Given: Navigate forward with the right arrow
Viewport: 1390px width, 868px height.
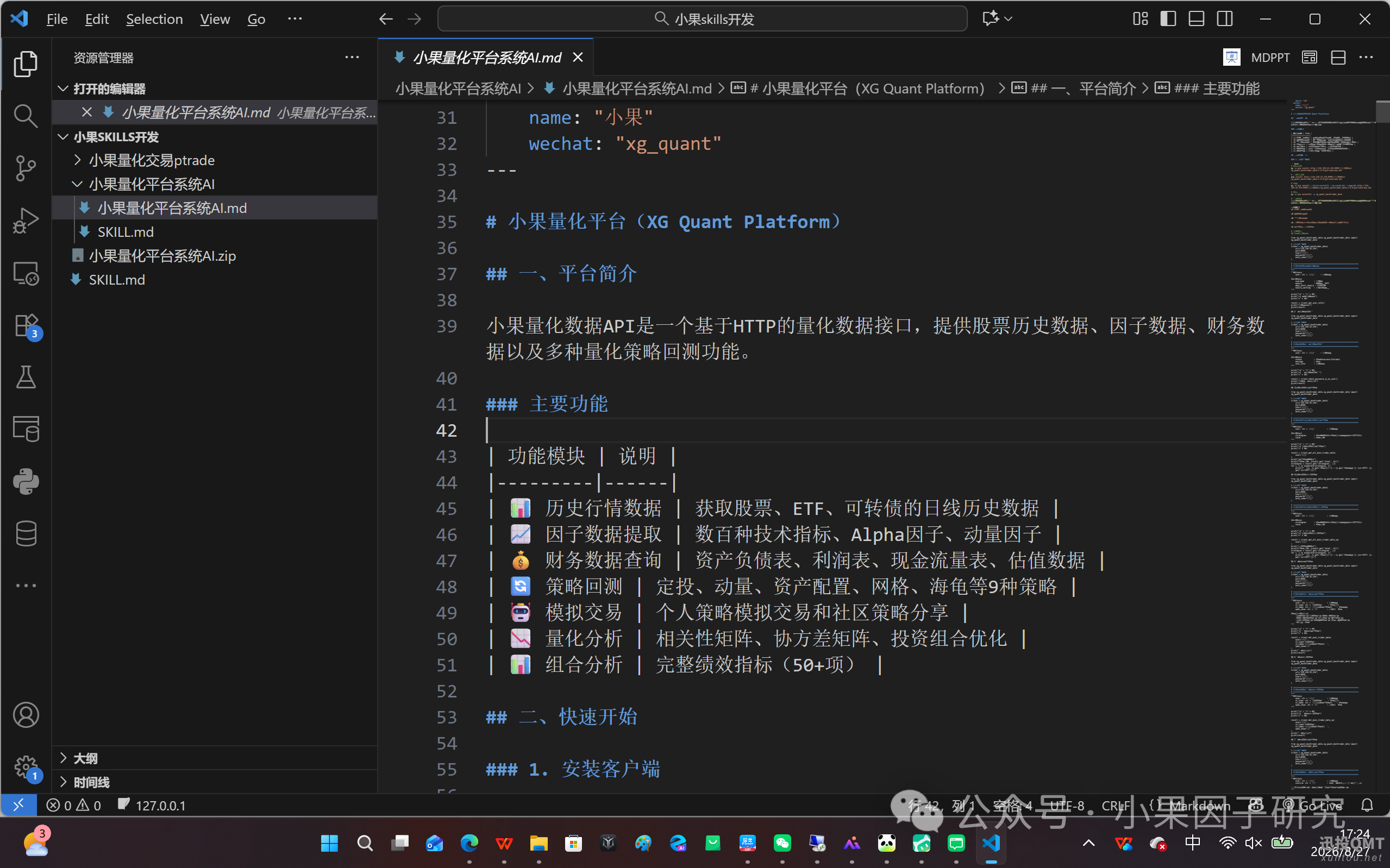Looking at the screenshot, I should pos(414,19).
